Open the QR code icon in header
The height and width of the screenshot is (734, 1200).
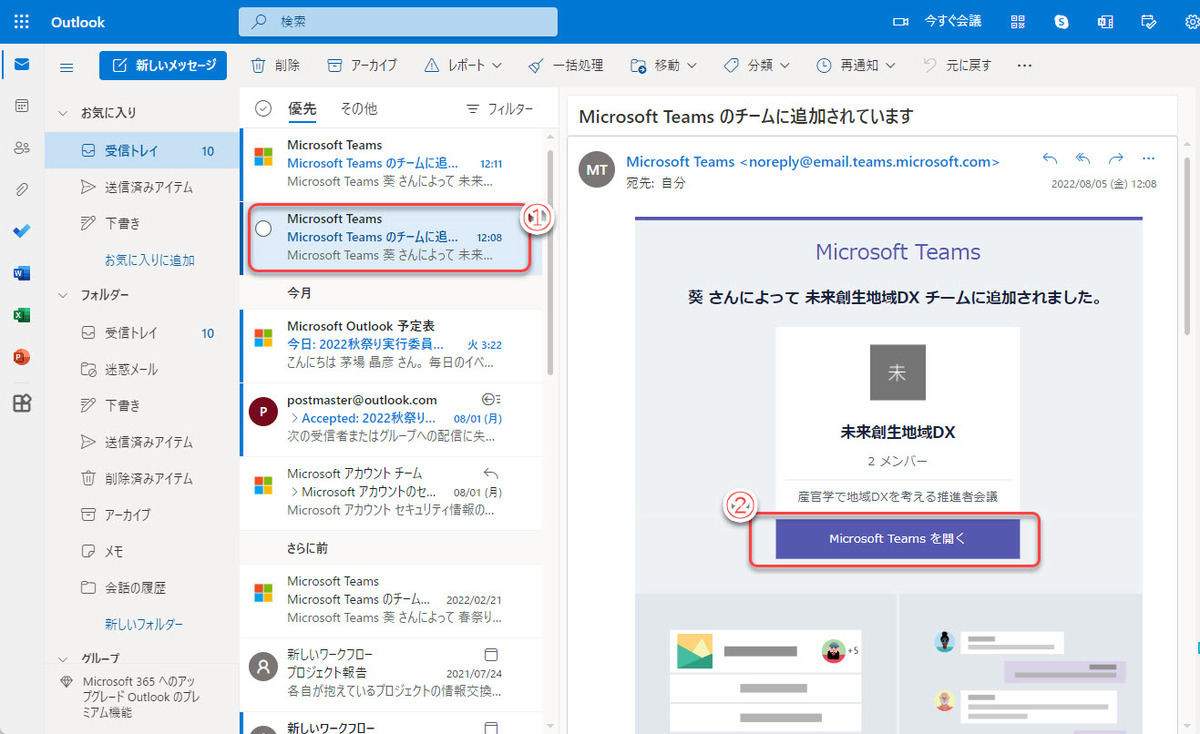point(1018,21)
